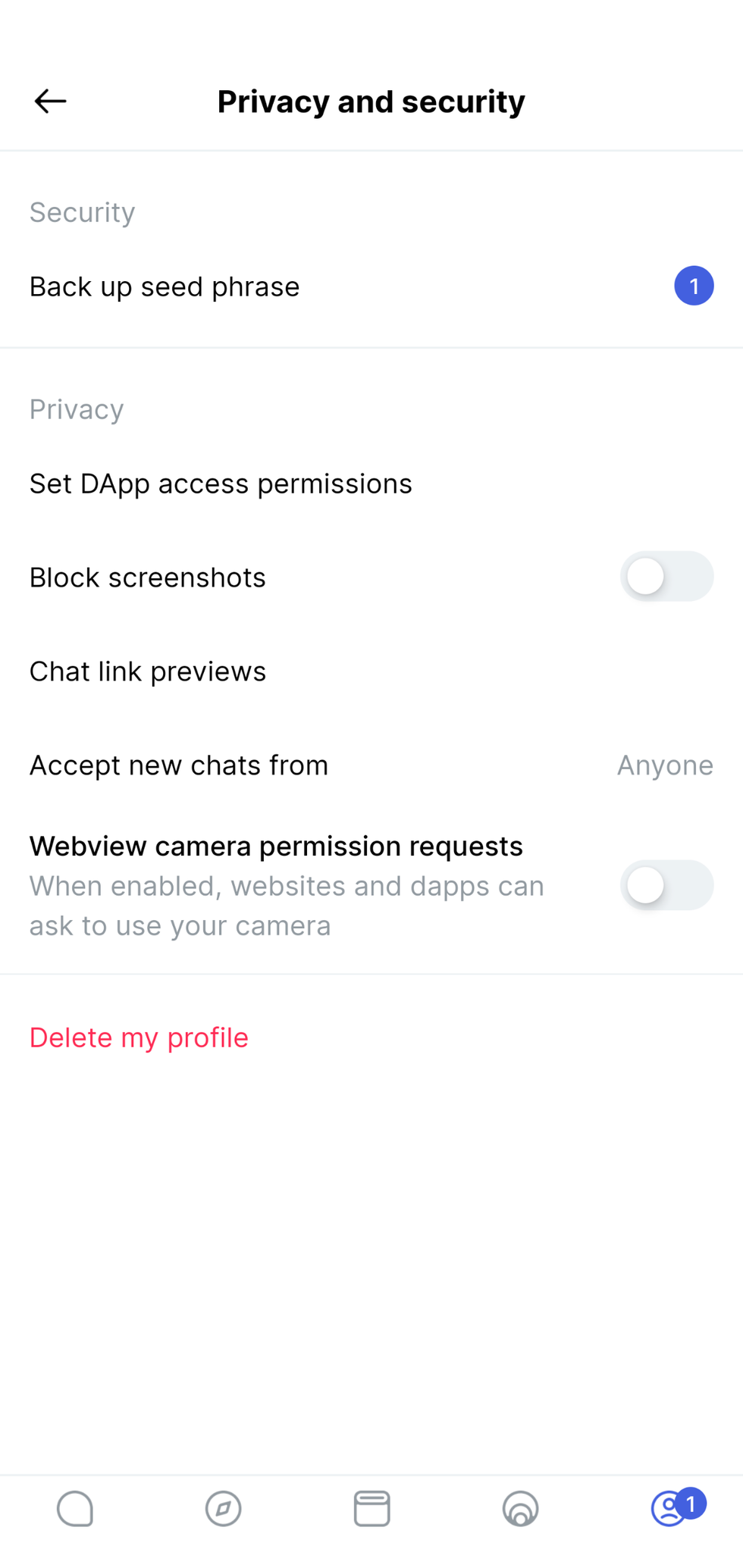
Task: Tap the Privacy and security title
Action: pyautogui.click(x=371, y=102)
